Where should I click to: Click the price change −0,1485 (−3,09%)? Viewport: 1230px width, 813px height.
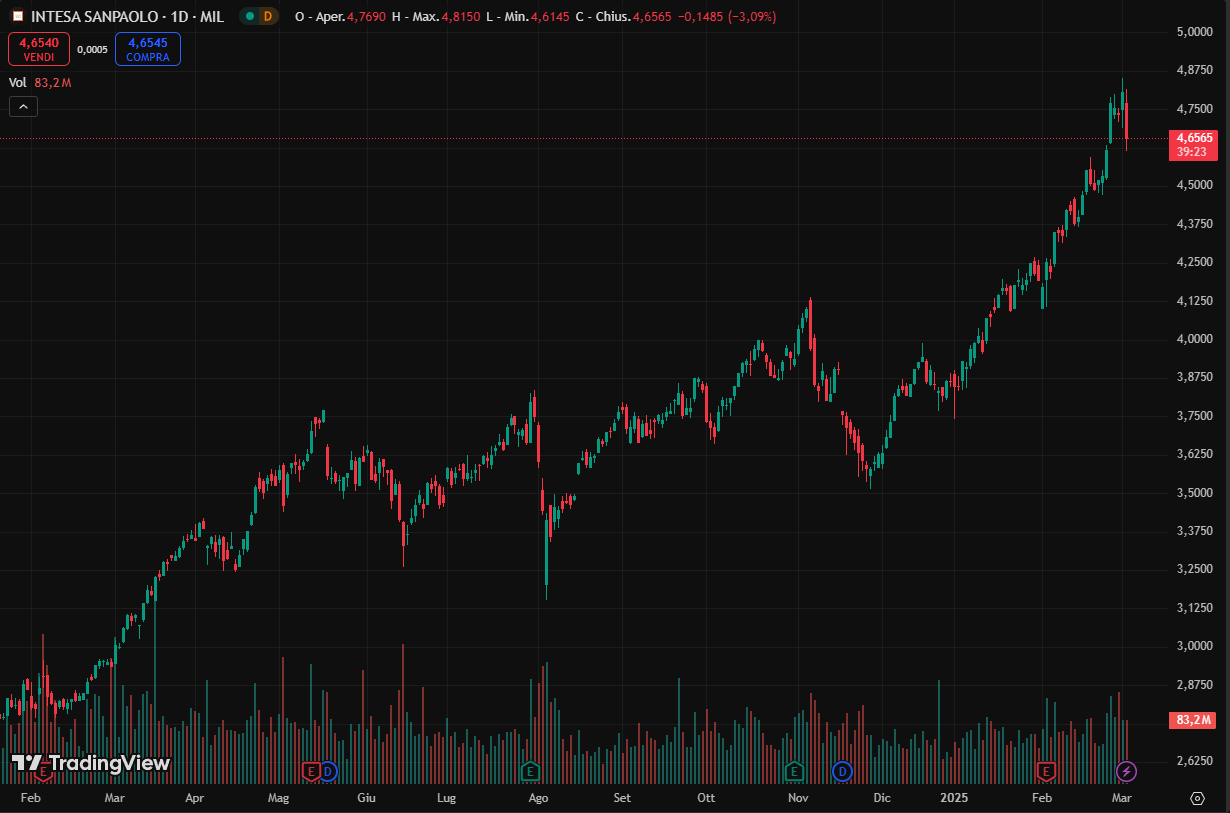coord(727,17)
